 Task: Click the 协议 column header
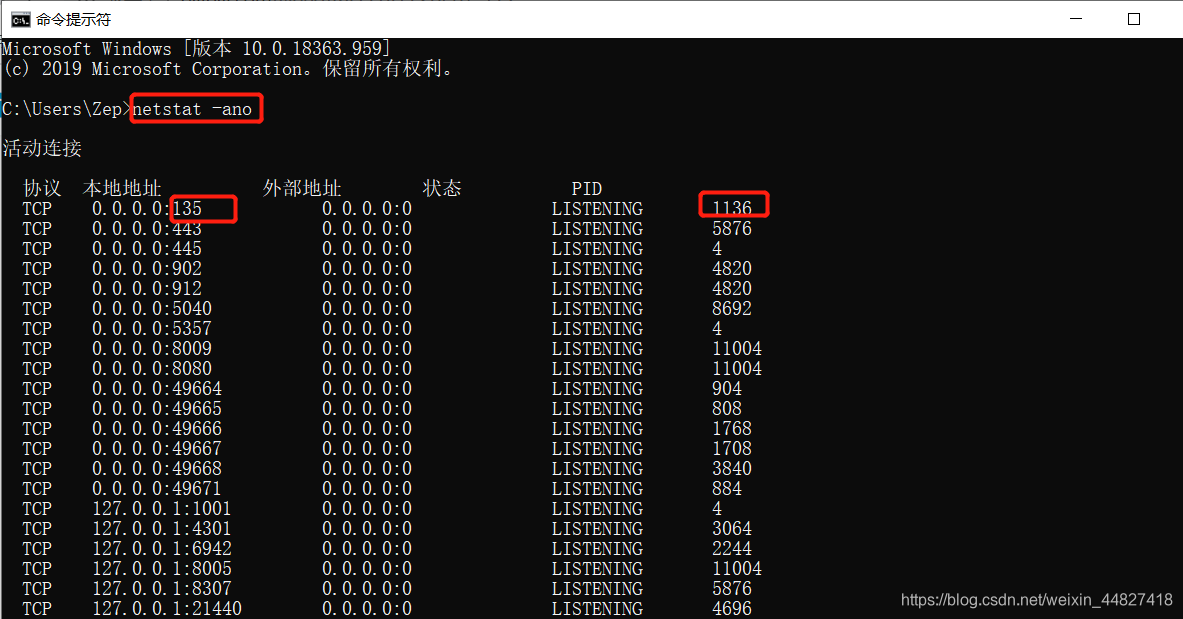(x=42, y=188)
